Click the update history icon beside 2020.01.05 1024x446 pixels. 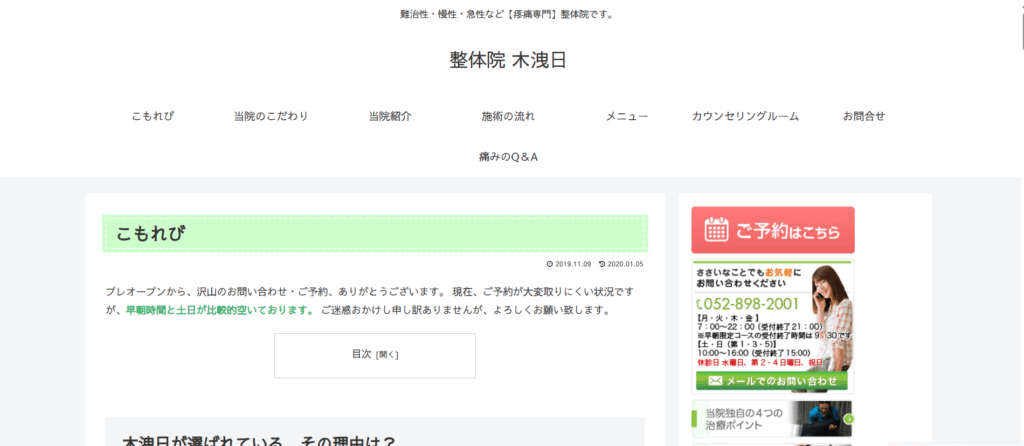[x=602, y=264]
